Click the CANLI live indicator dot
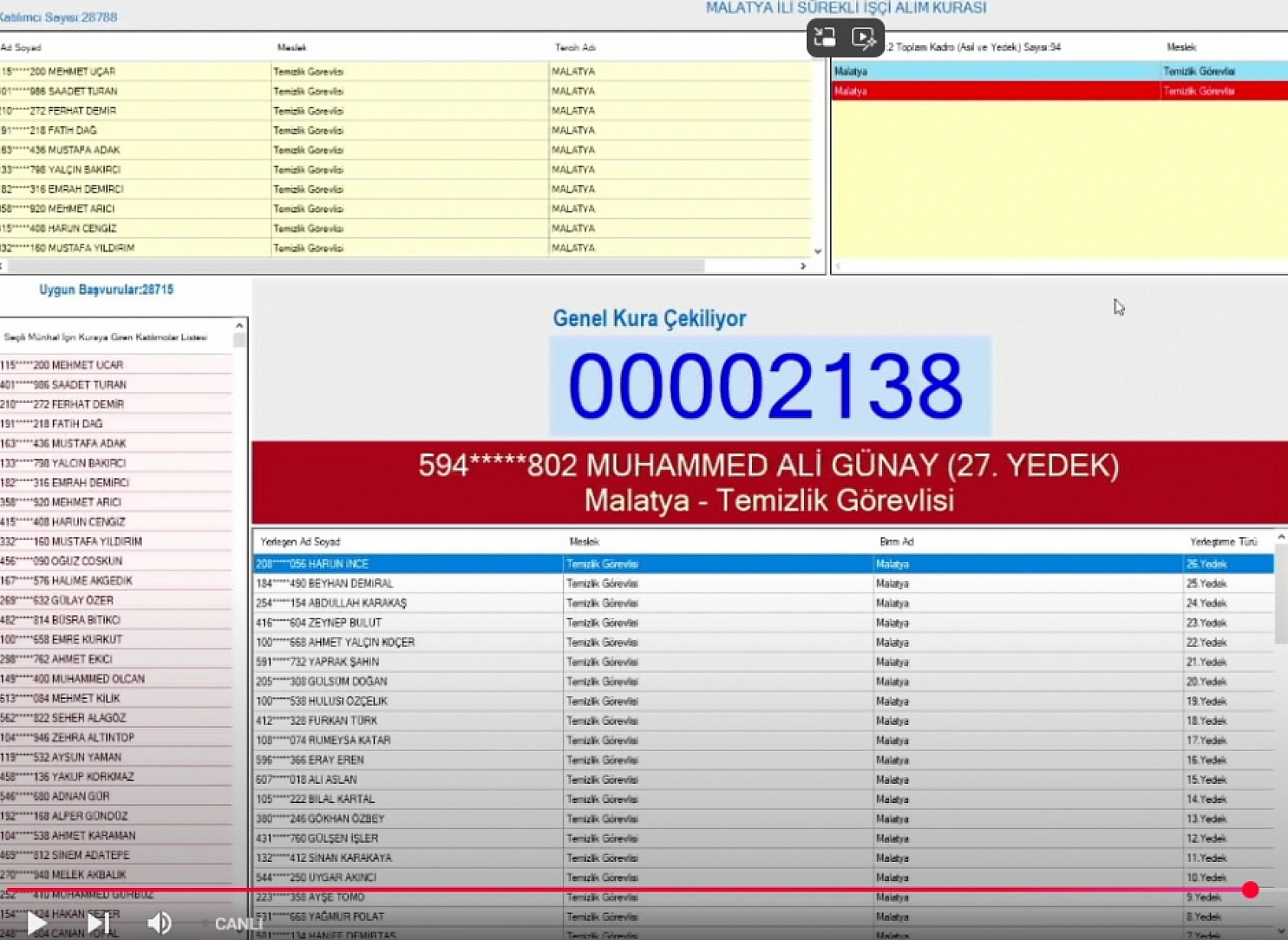Image resolution: width=1288 pixels, height=940 pixels. click(x=205, y=924)
